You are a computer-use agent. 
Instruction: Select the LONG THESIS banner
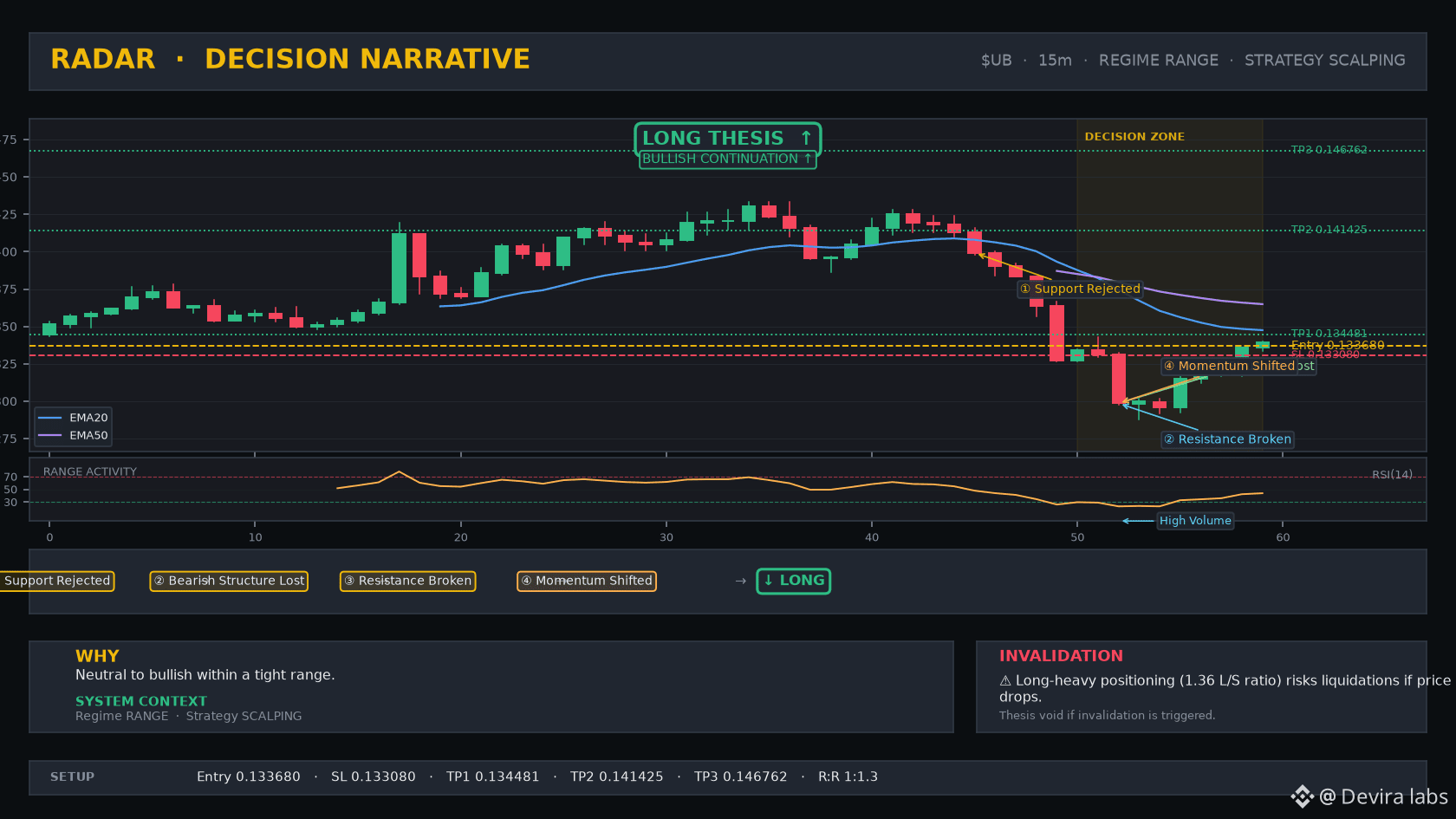click(728, 139)
